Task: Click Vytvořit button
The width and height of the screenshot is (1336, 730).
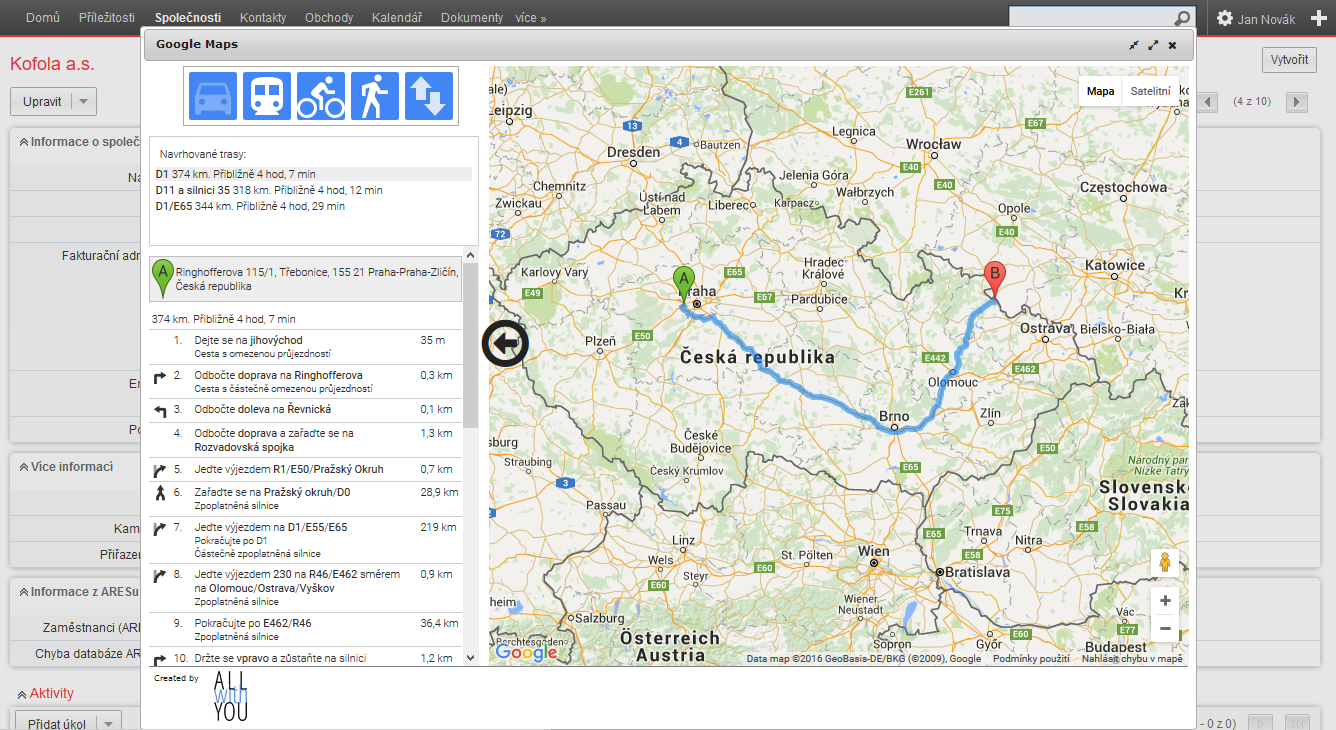Action: click(x=1289, y=59)
